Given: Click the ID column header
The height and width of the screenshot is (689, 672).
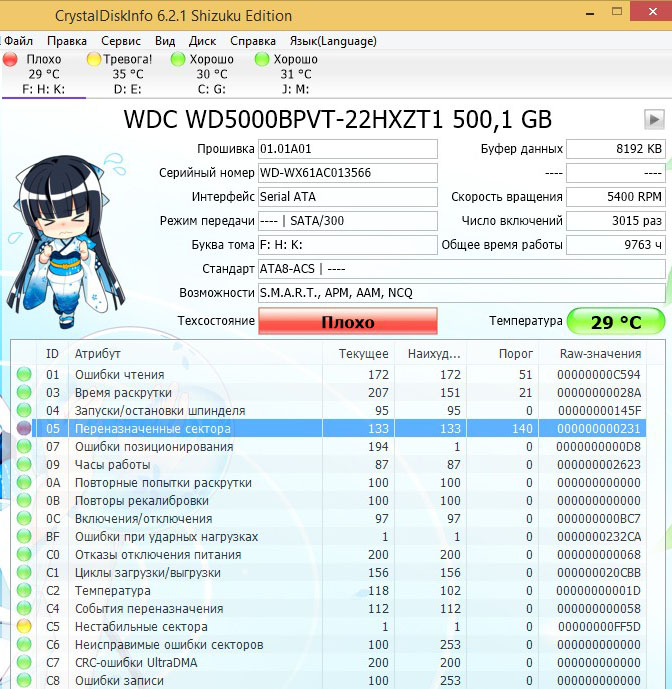Looking at the screenshot, I should (x=52, y=354).
